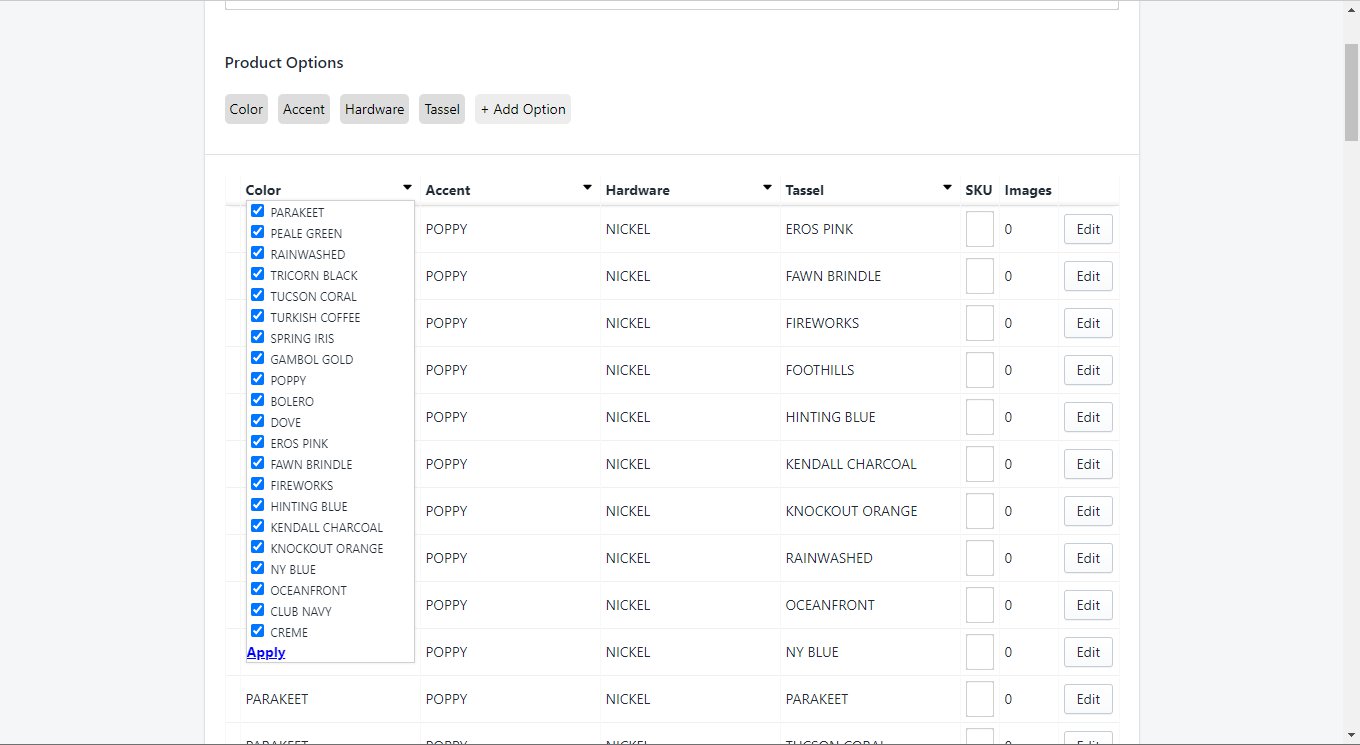The height and width of the screenshot is (745, 1360).
Task: Toggle the GAMBOL GOLD checkbox
Action: coord(258,358)
